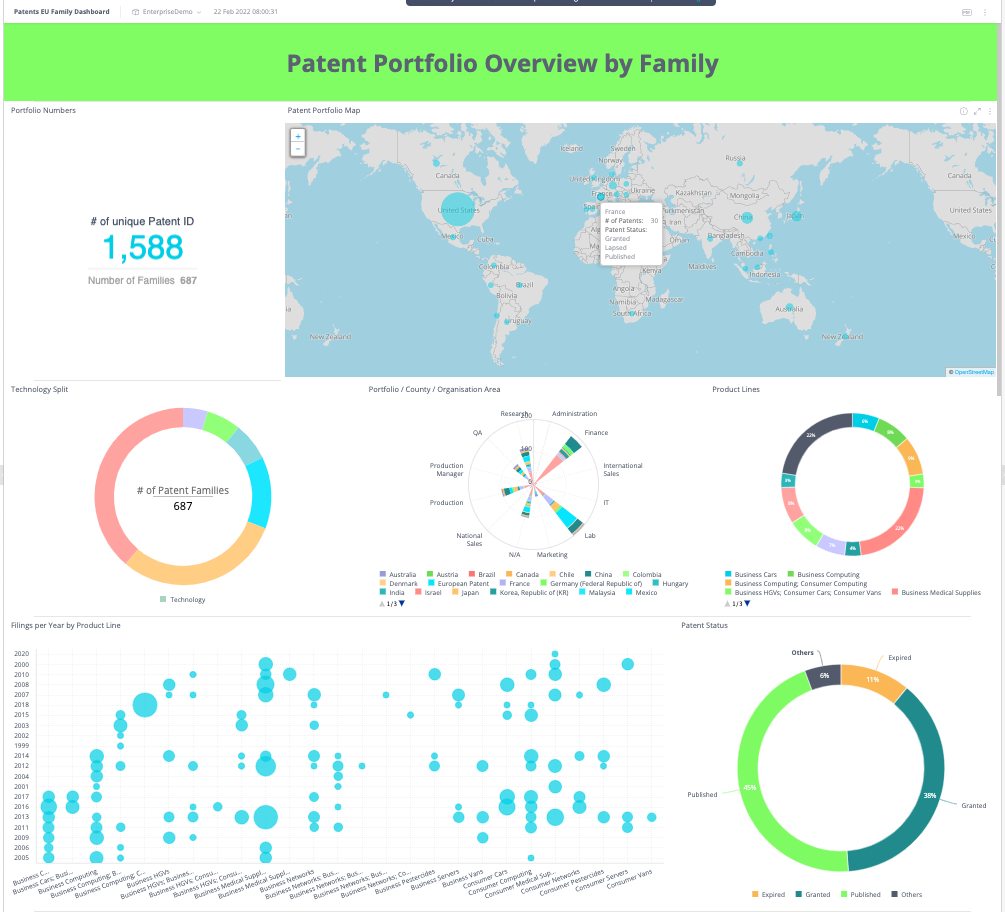Select the Expired 11% segment of Patent Status
1005x912 pixels.
(x=872, y=679)
